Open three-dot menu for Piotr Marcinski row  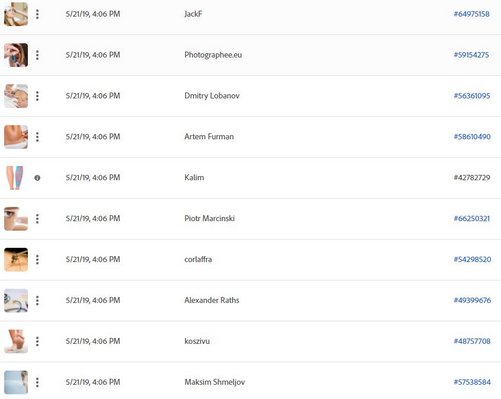[x=37, y=219]
